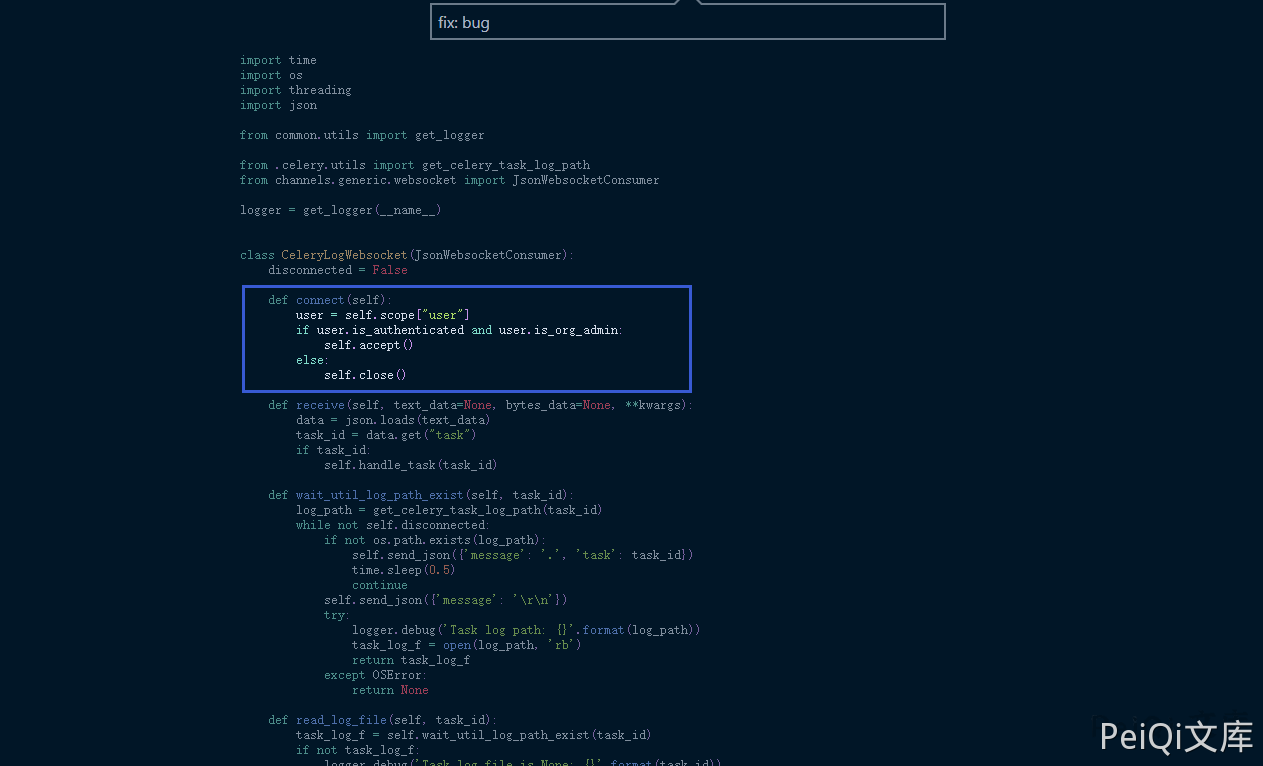This screenshot has height=766, width=1263.
Task: Click the self.close() call
Action: [365, 375]
